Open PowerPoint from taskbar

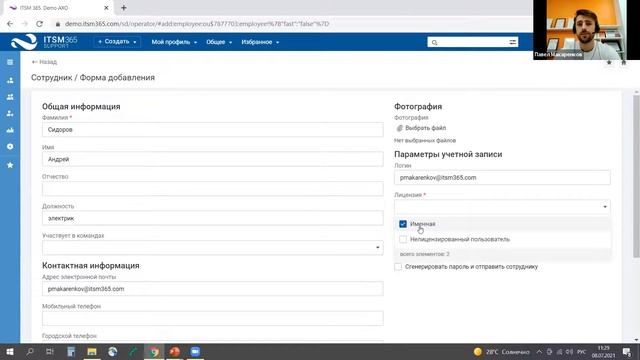[175, 351]
